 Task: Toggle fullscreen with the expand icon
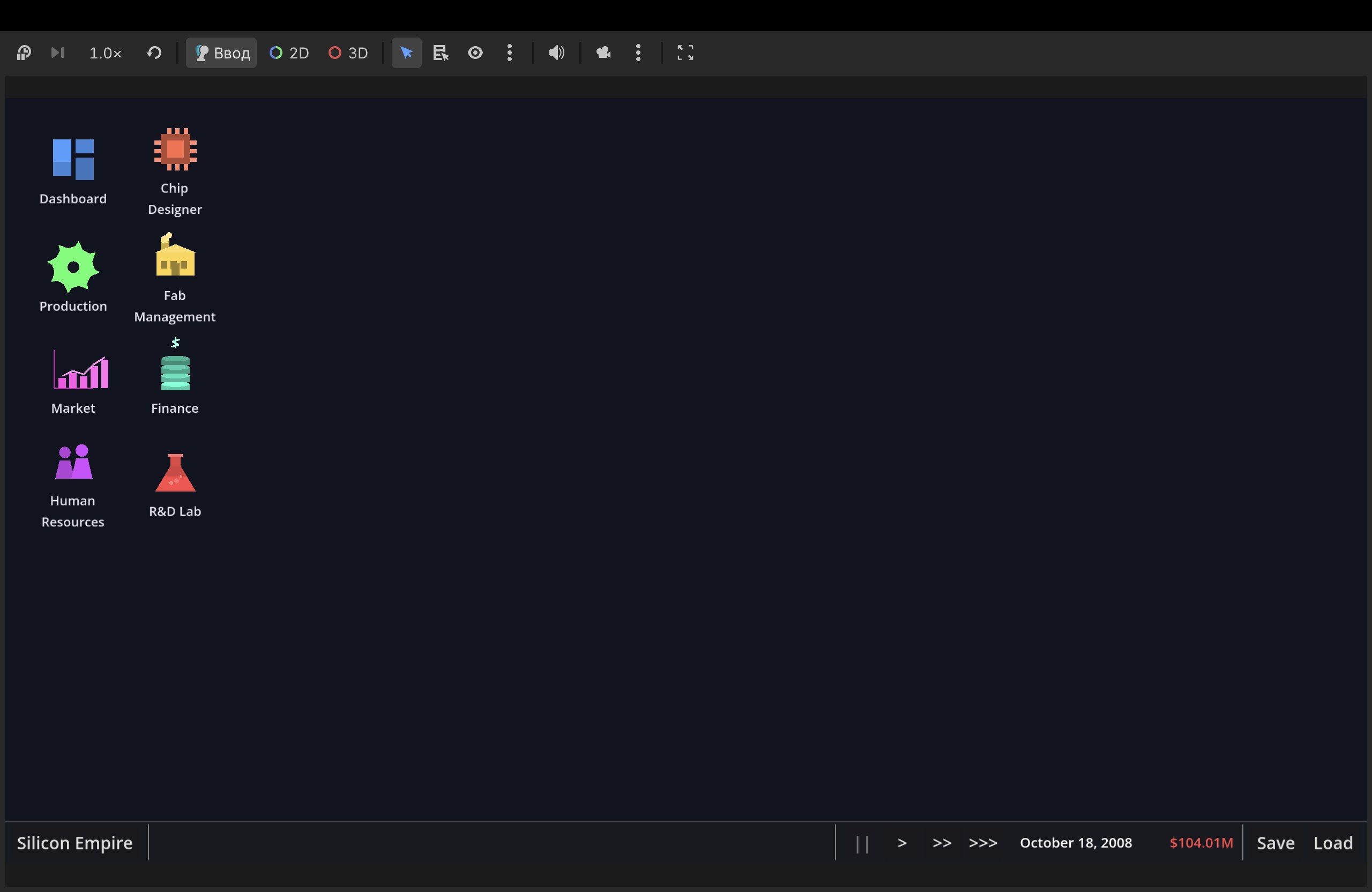685,53
